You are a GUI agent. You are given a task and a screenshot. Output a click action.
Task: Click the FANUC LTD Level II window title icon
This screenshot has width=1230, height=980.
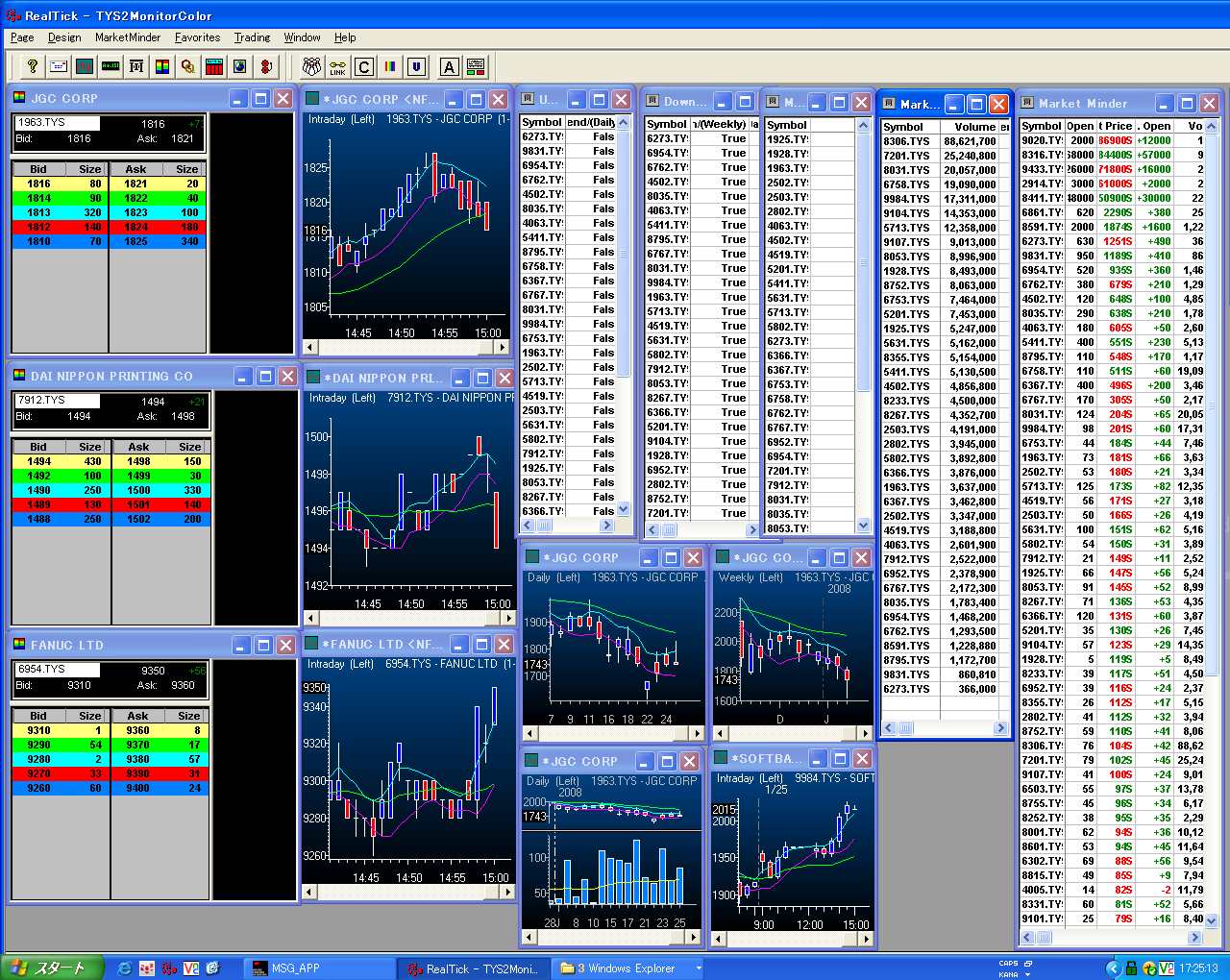[x=19, y=645]
